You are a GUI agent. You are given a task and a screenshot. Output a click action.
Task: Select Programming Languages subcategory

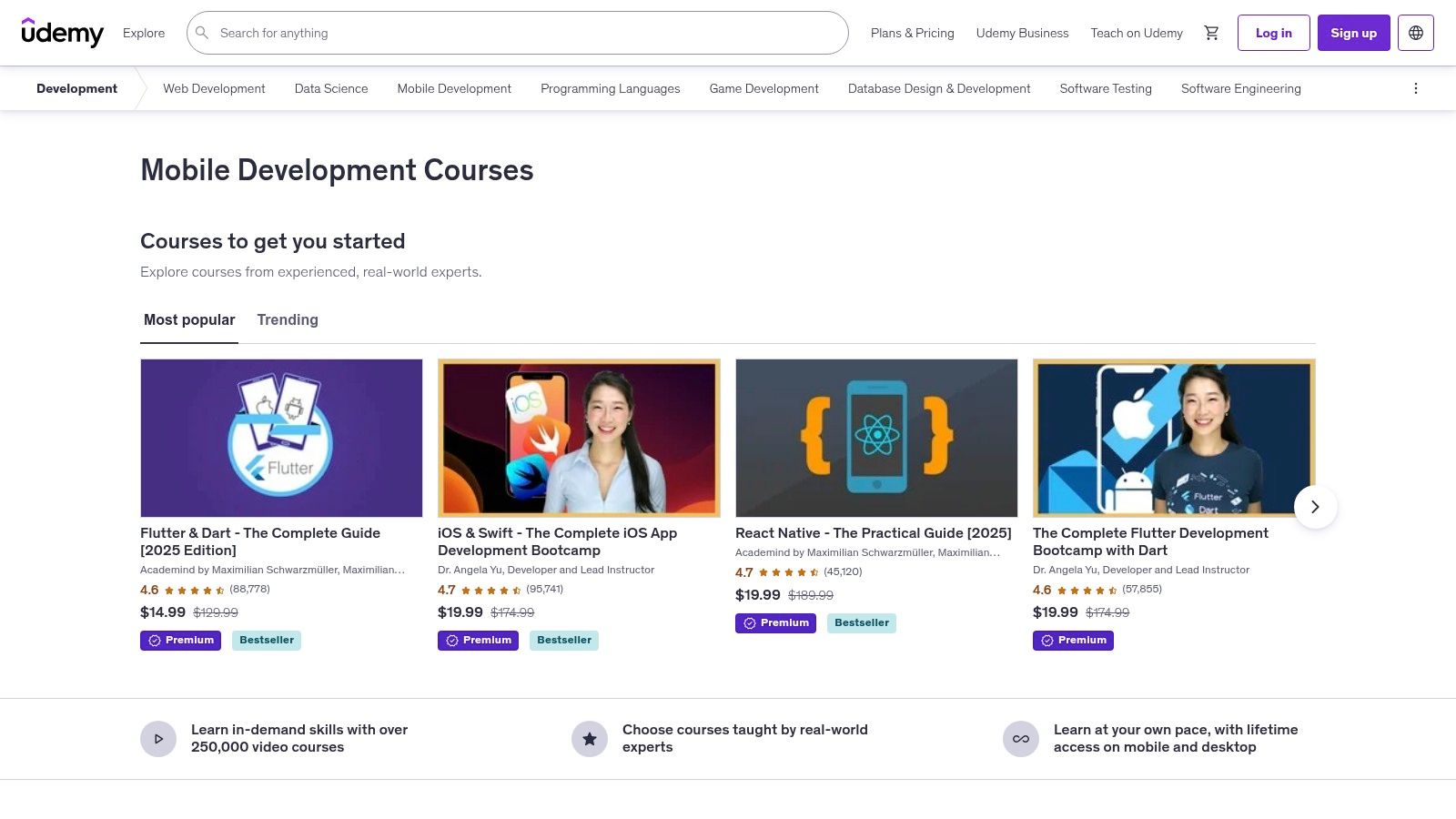click(611, 88)
